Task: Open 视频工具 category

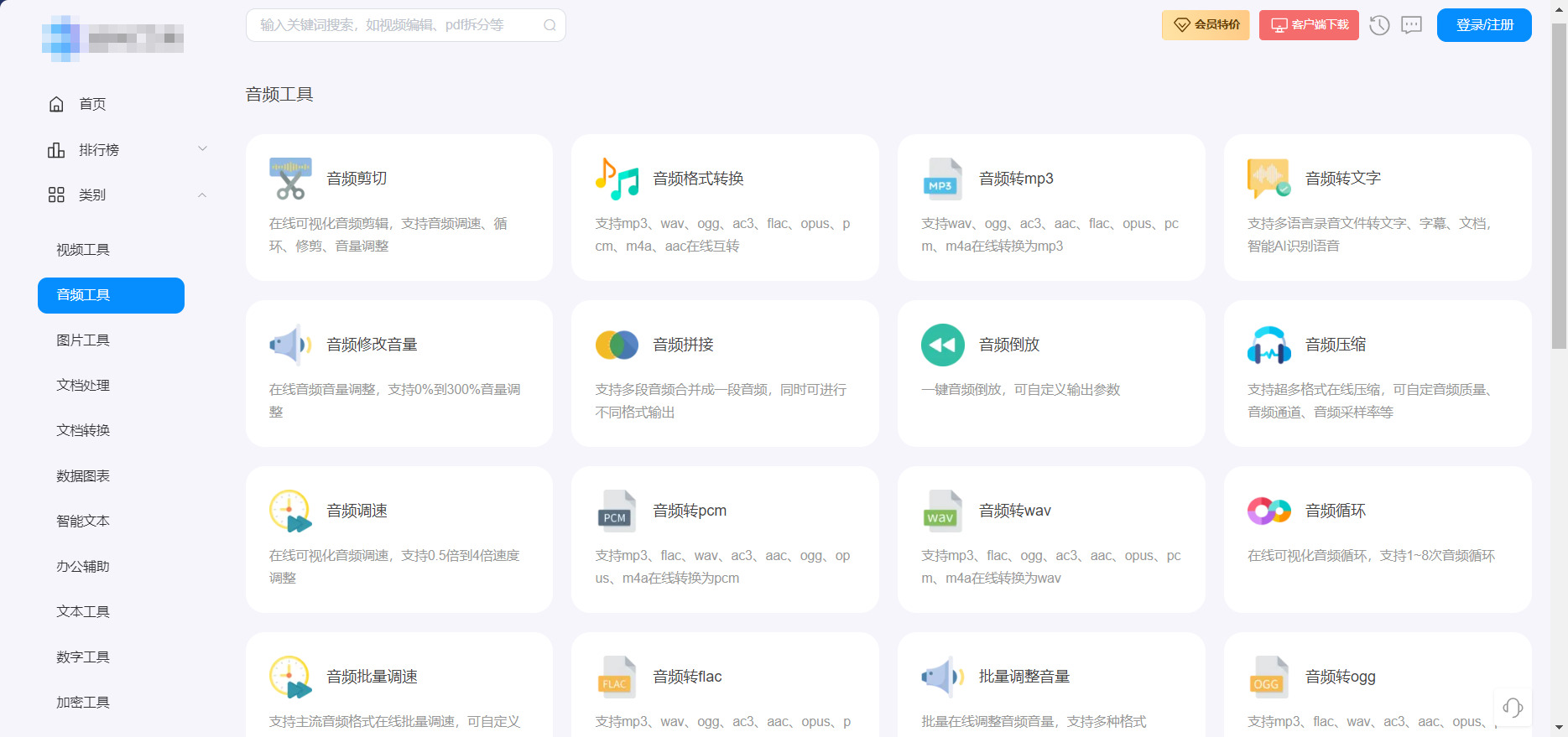Action: coord(83,250)
